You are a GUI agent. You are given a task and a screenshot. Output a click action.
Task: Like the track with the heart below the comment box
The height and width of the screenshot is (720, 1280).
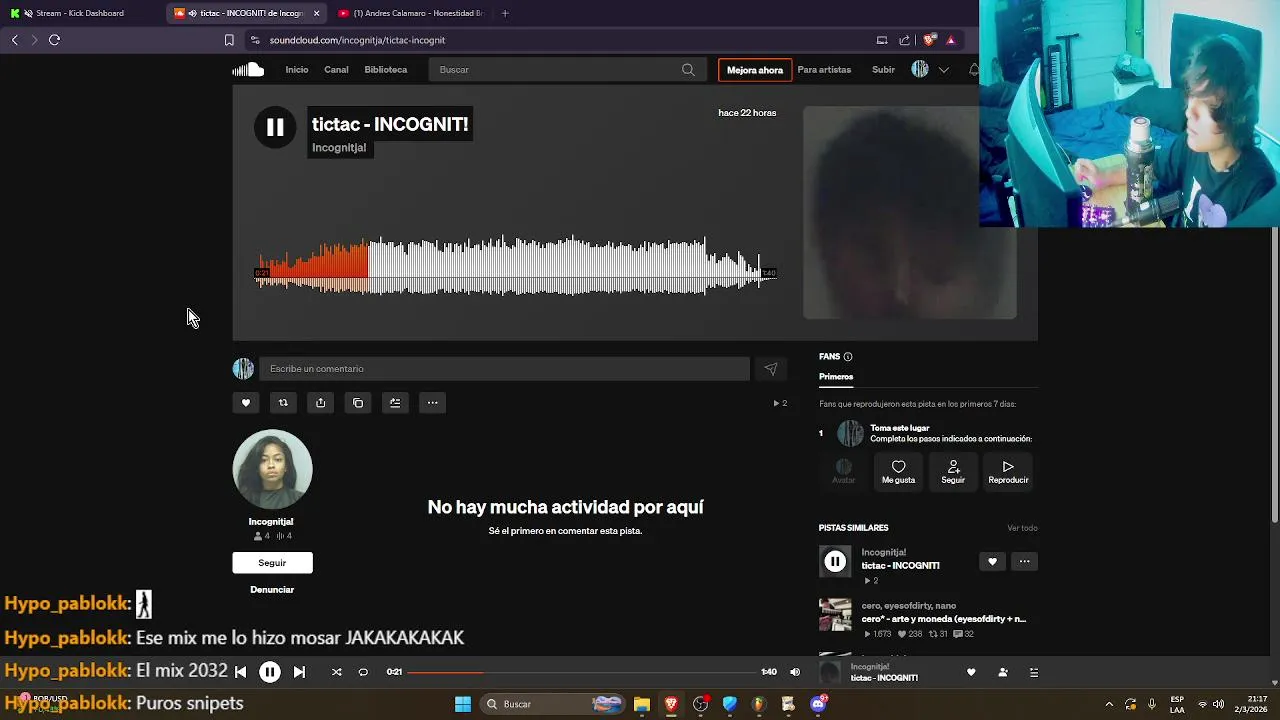tap(246, 403)
